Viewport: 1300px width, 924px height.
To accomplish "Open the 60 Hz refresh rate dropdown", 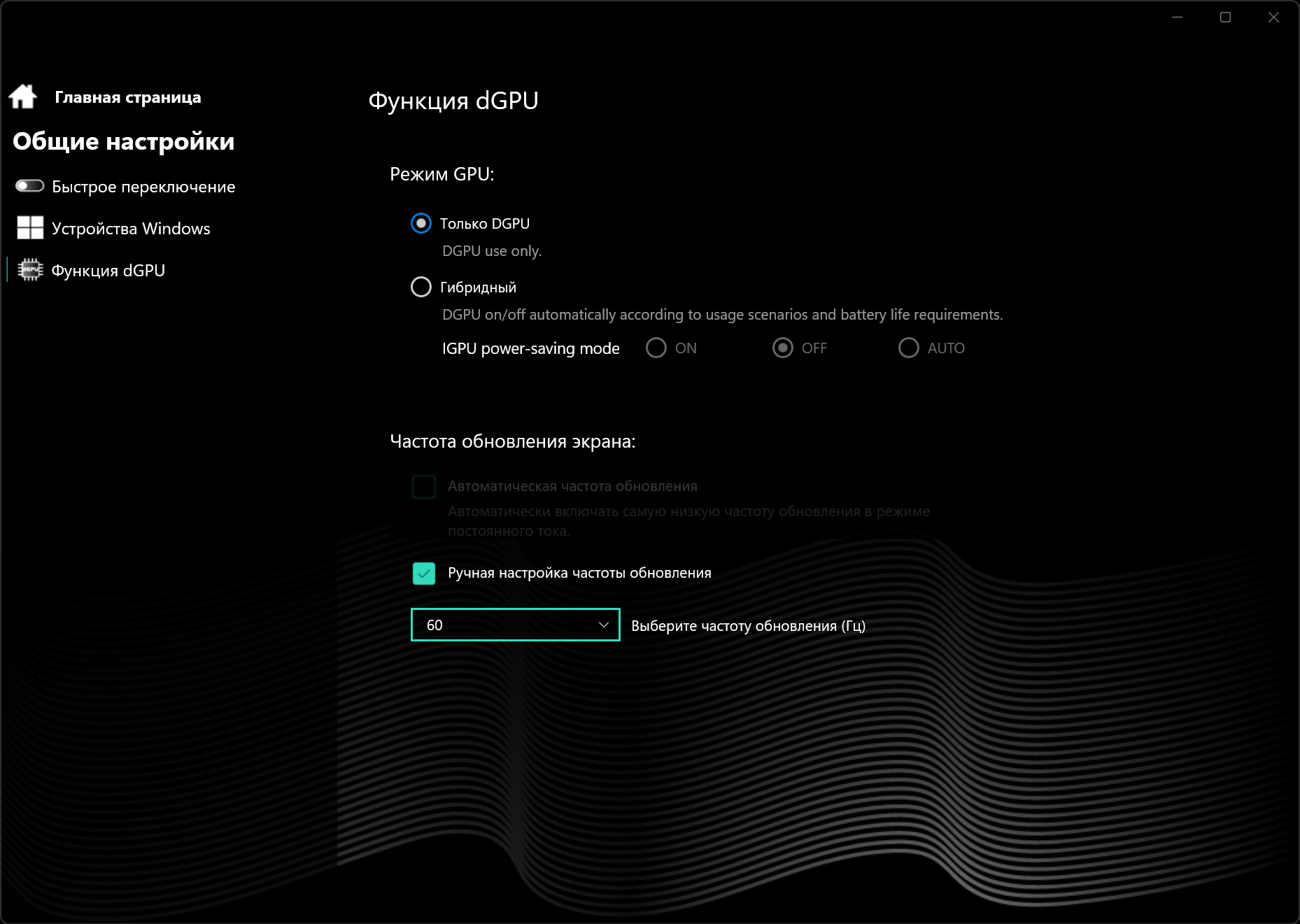I will (x=516, y=625).
